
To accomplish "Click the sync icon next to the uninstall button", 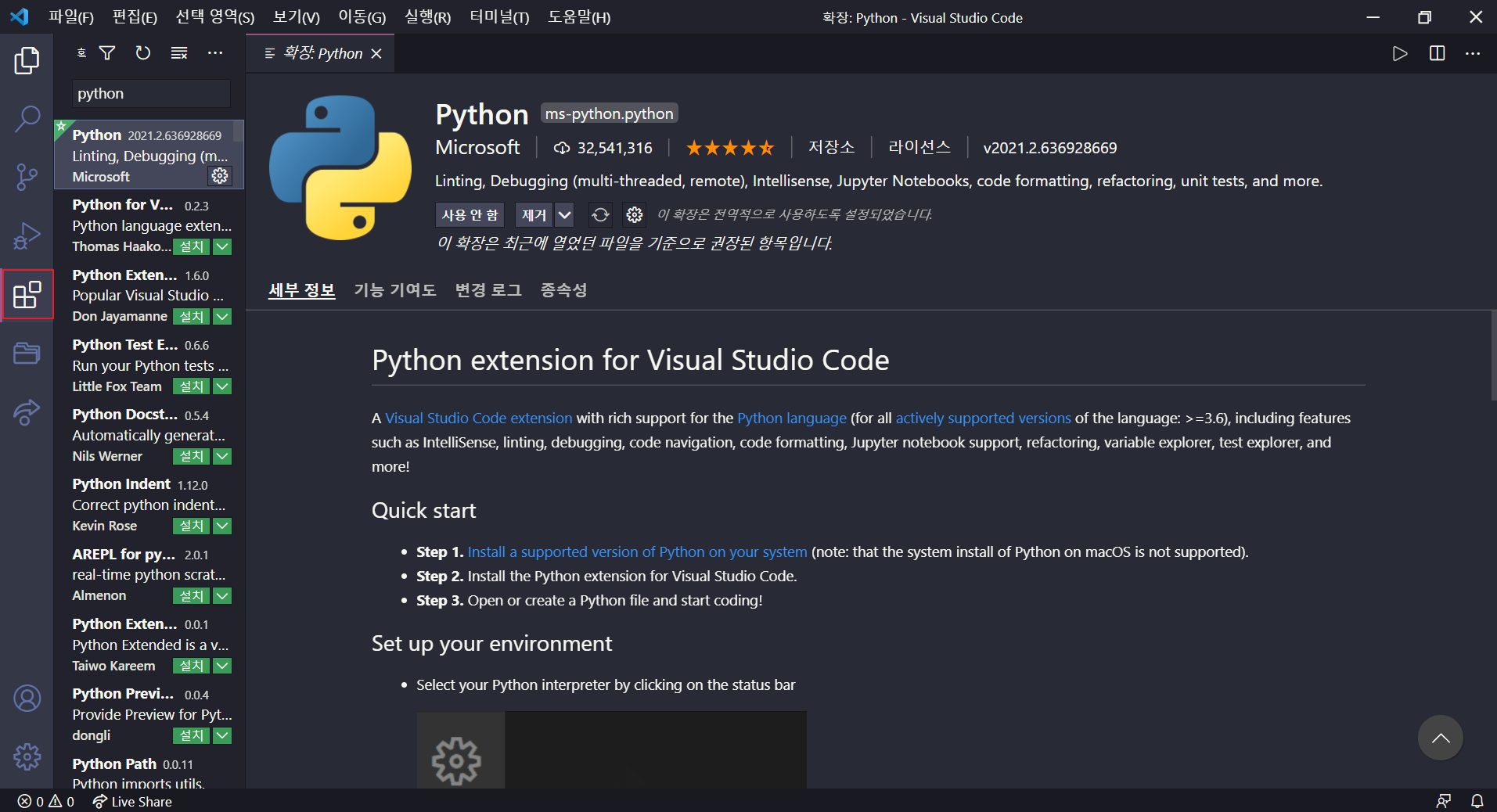I will 600,214.
